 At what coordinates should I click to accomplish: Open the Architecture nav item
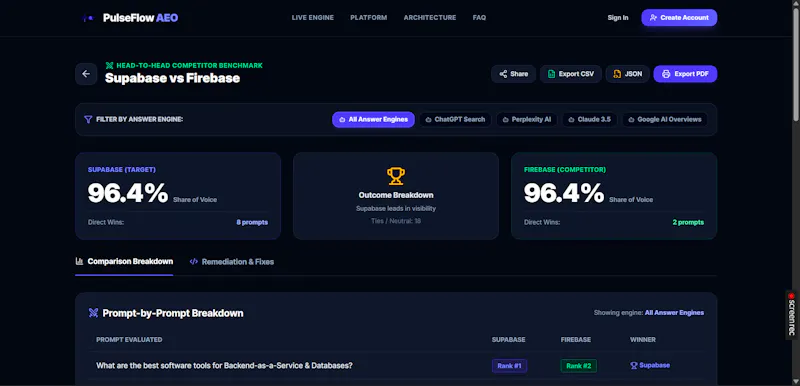click(430, 18)
